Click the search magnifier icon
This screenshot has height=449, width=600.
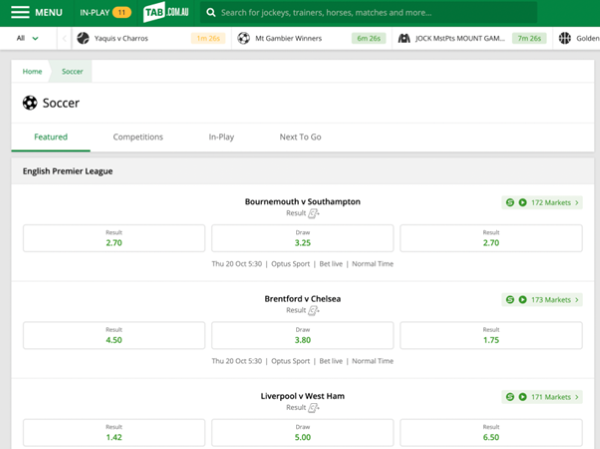pos(210,13)
